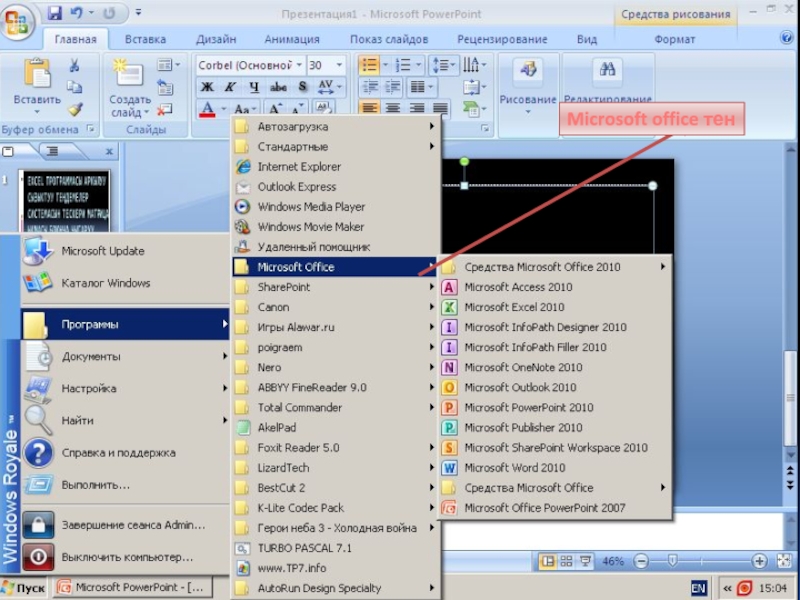Toggle bold formatting in the ribbon
Viewport: 800px width, 600px height.
[x=207, y=87]
